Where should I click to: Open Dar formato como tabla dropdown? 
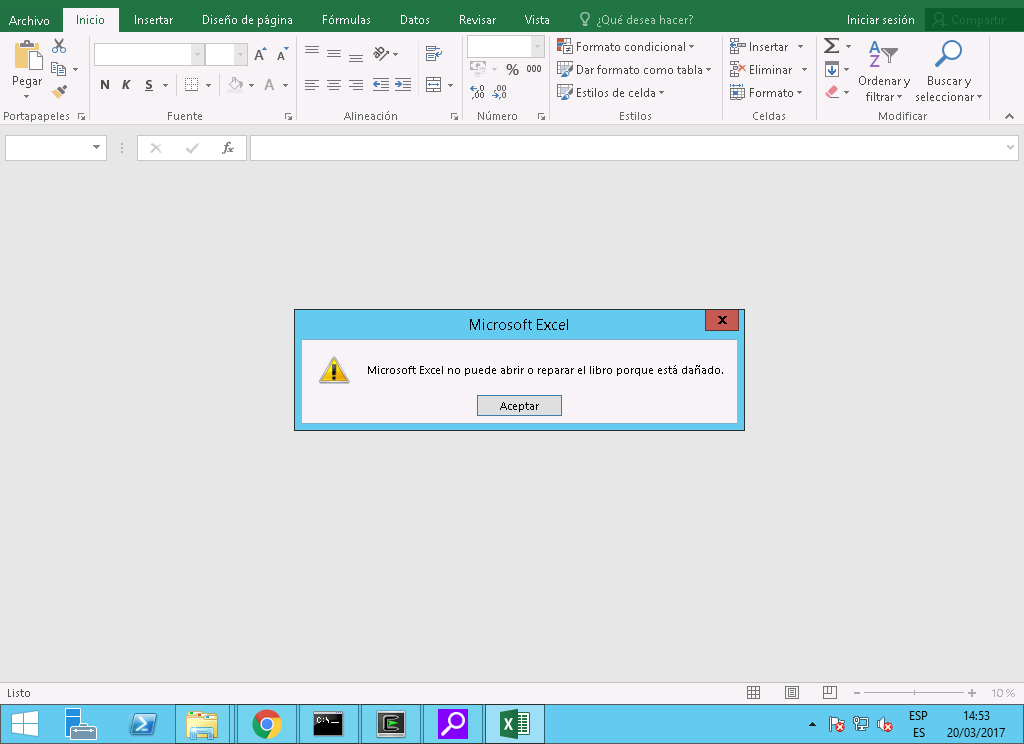click(x=634, y=70)
